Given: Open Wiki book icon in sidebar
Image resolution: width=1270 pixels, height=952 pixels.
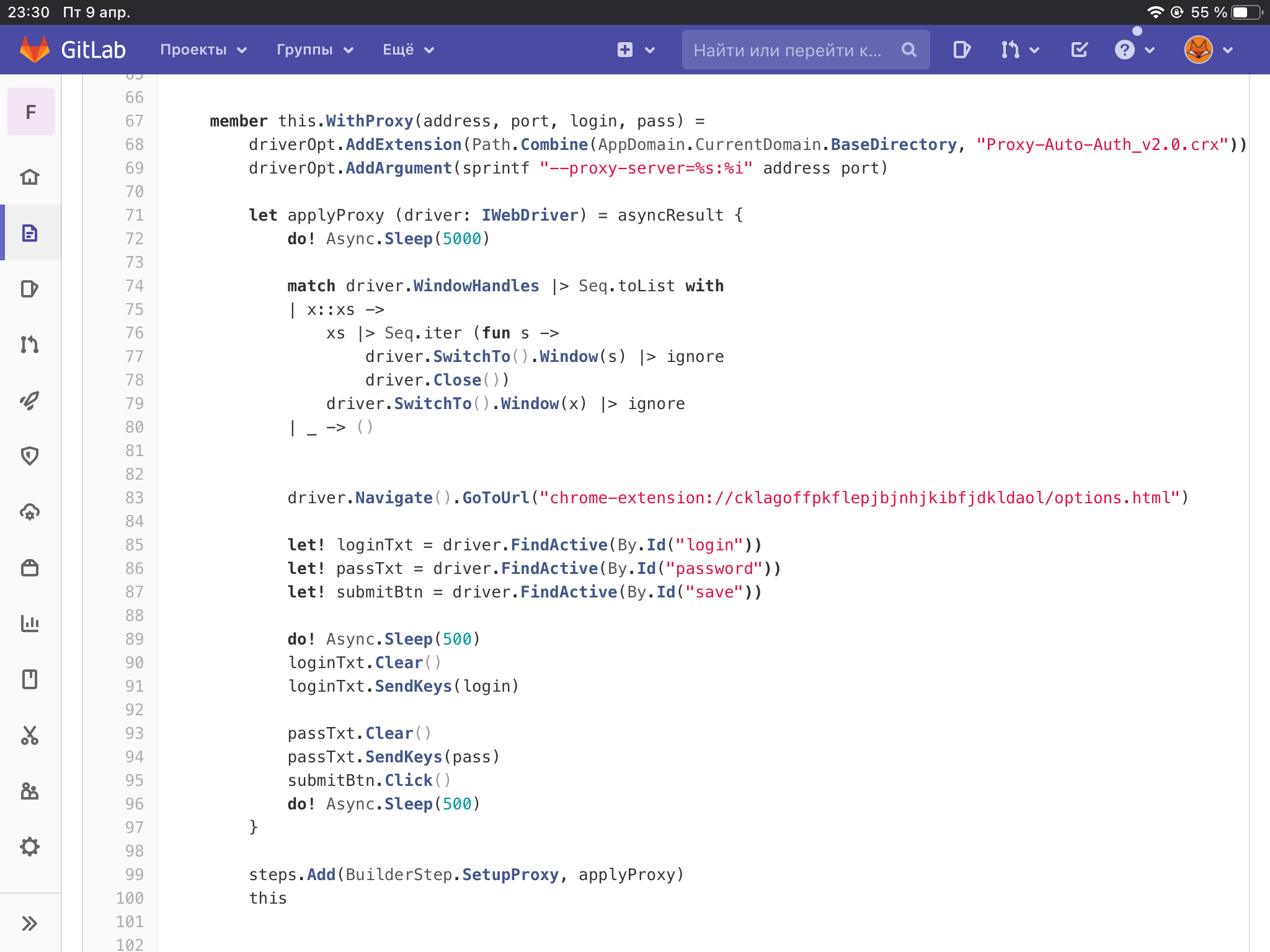Looking at the screenshot, I should point(30,679).
